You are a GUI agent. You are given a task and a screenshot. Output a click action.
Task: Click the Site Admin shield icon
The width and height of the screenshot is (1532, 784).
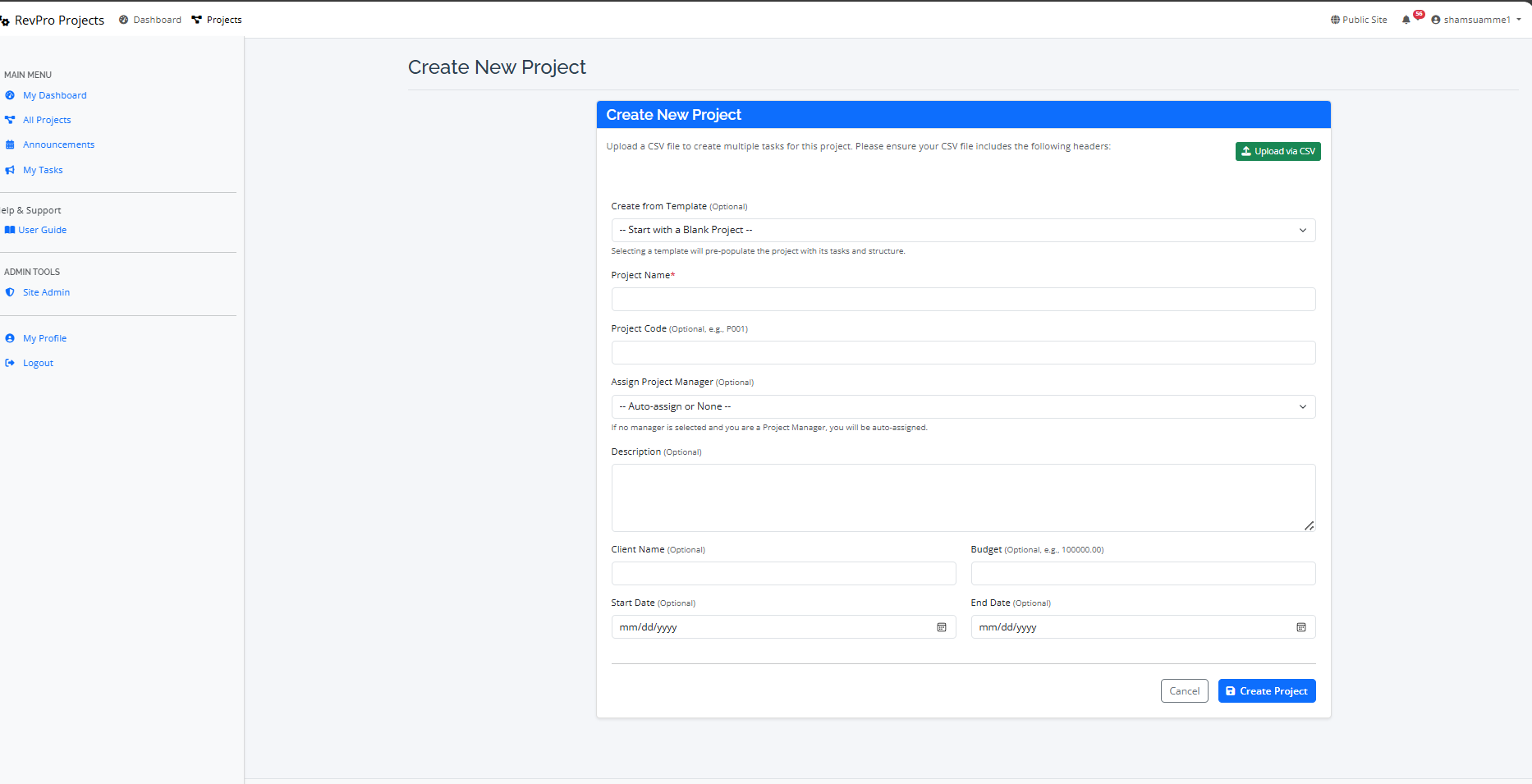coord(10,292)
